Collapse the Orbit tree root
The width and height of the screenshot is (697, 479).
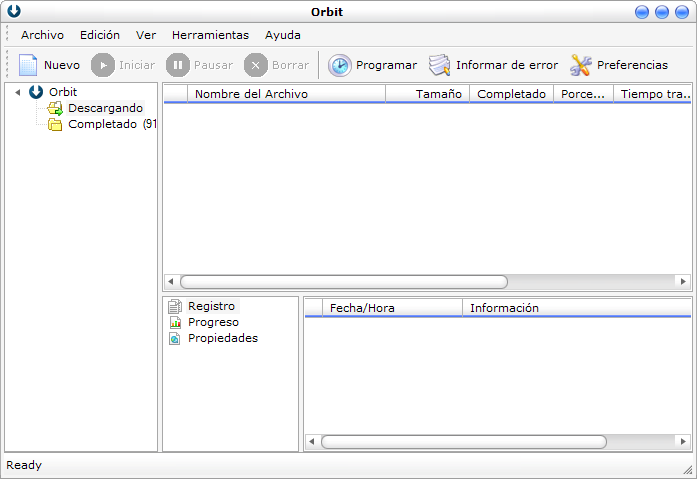[x=18, y=93]
